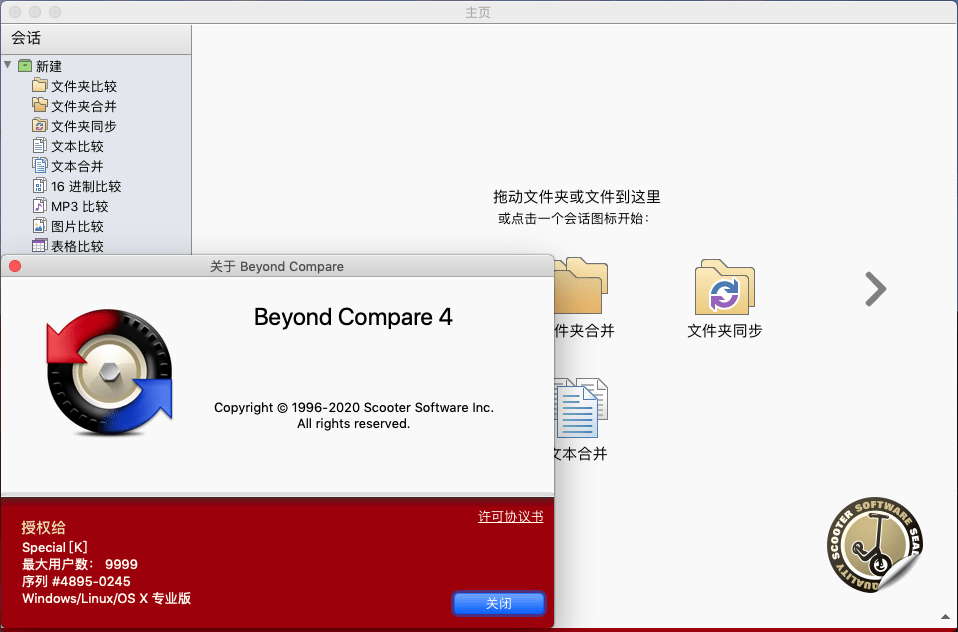Select 表格比较 label in the session tree

[x=77, y=246]
